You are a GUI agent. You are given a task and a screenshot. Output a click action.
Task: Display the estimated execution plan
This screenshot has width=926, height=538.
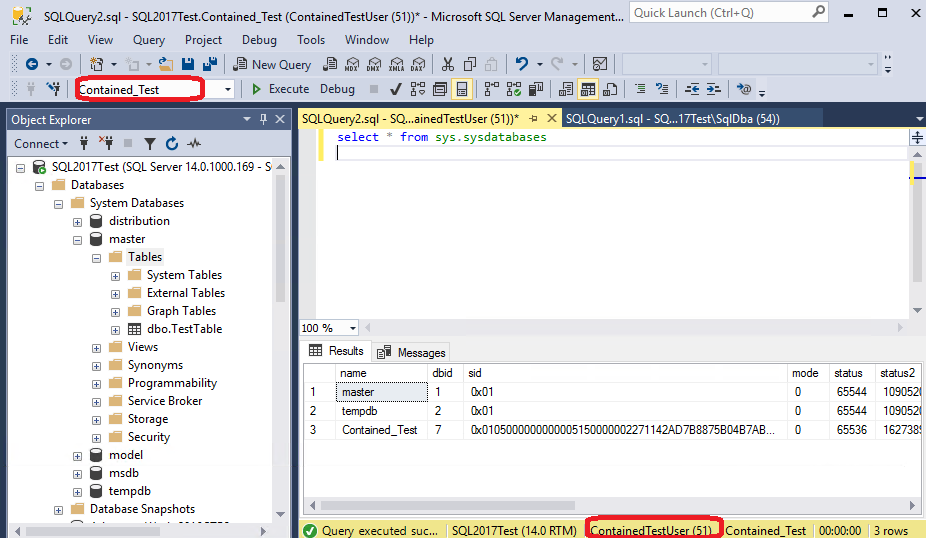pos(418,89)
